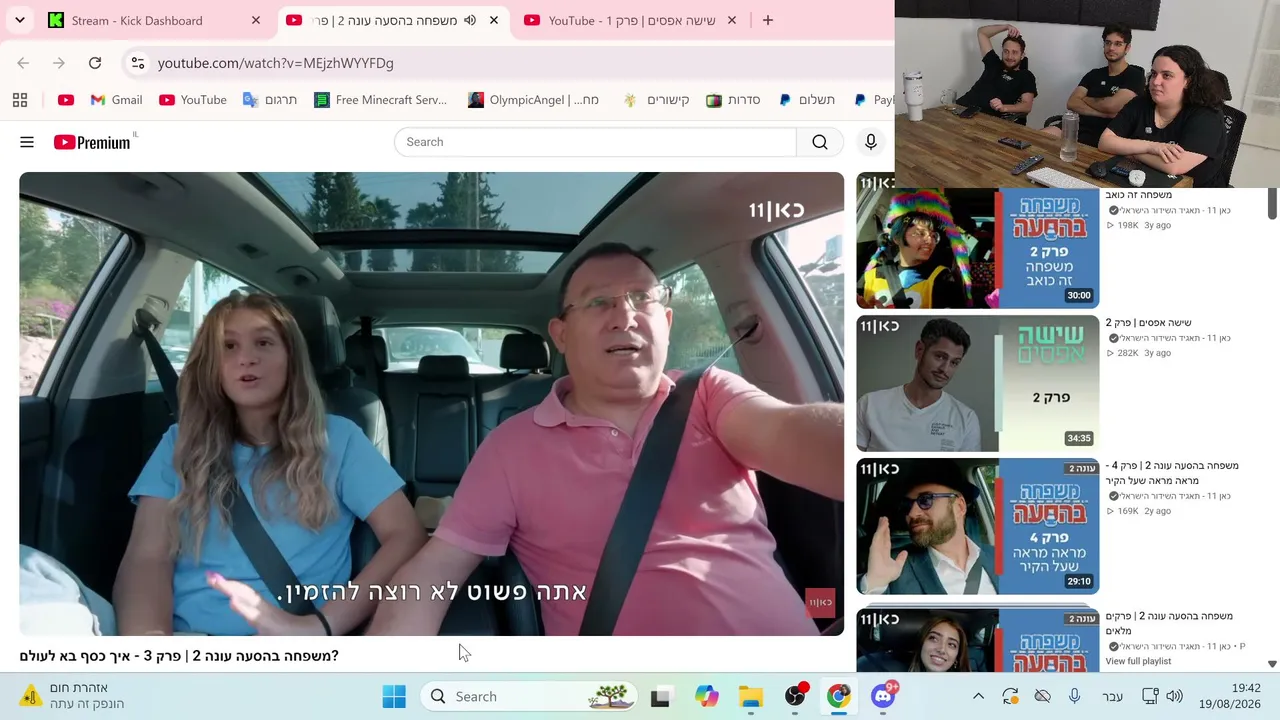
Task: Open the network status tray icon
Action: point(1150,696)
